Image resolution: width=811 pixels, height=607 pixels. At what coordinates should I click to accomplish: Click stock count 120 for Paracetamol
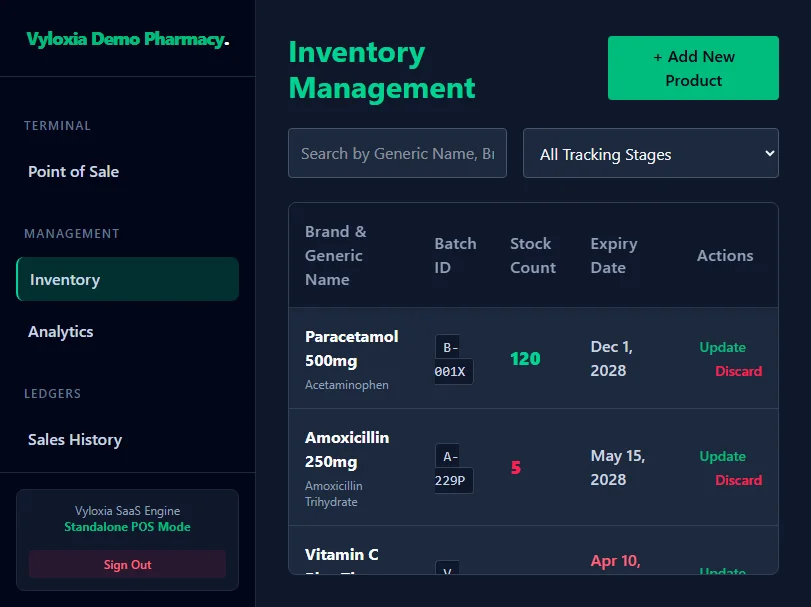click(x=525, y=358)
